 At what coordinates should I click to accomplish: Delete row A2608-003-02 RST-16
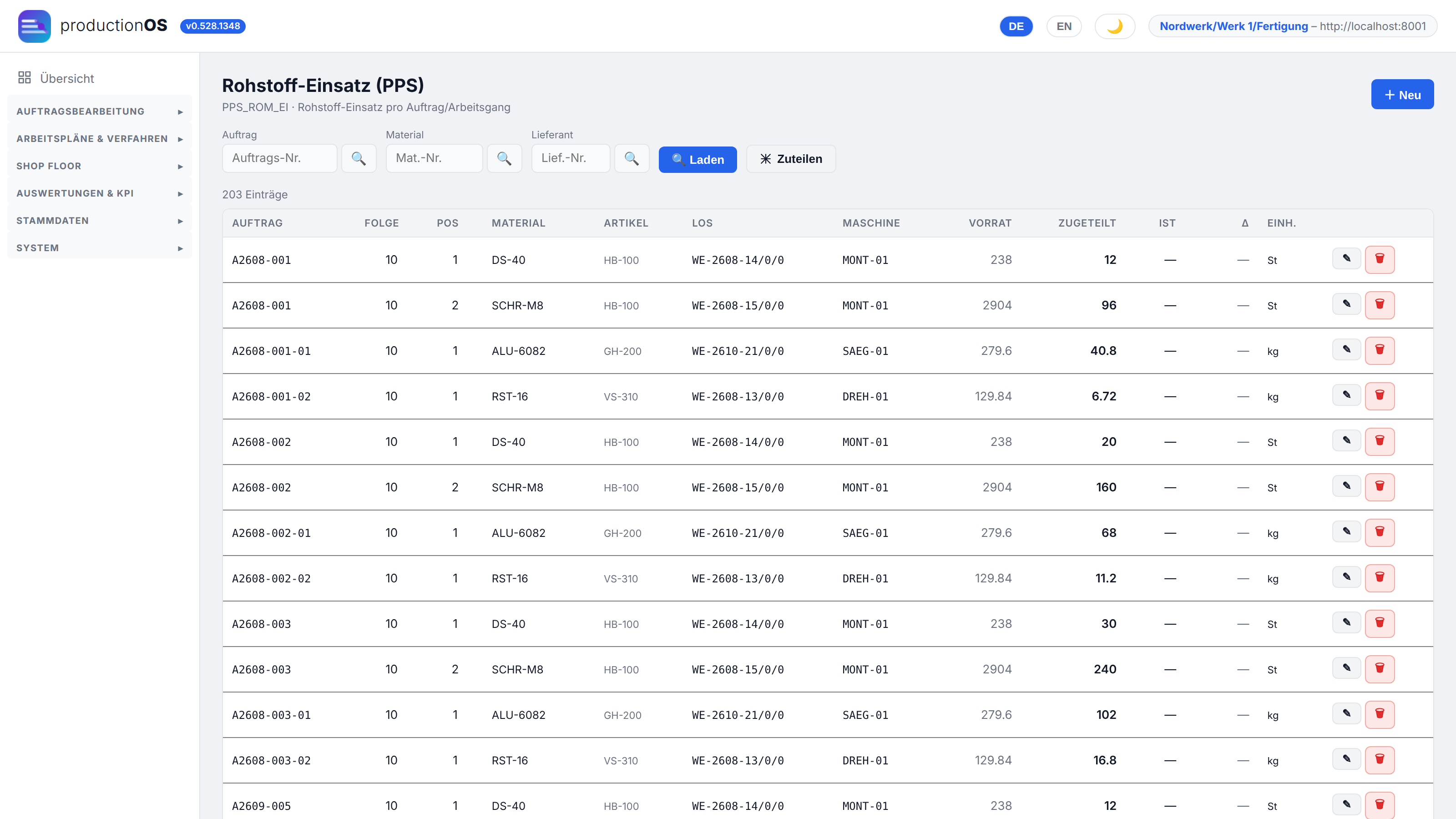(1379, 760)
